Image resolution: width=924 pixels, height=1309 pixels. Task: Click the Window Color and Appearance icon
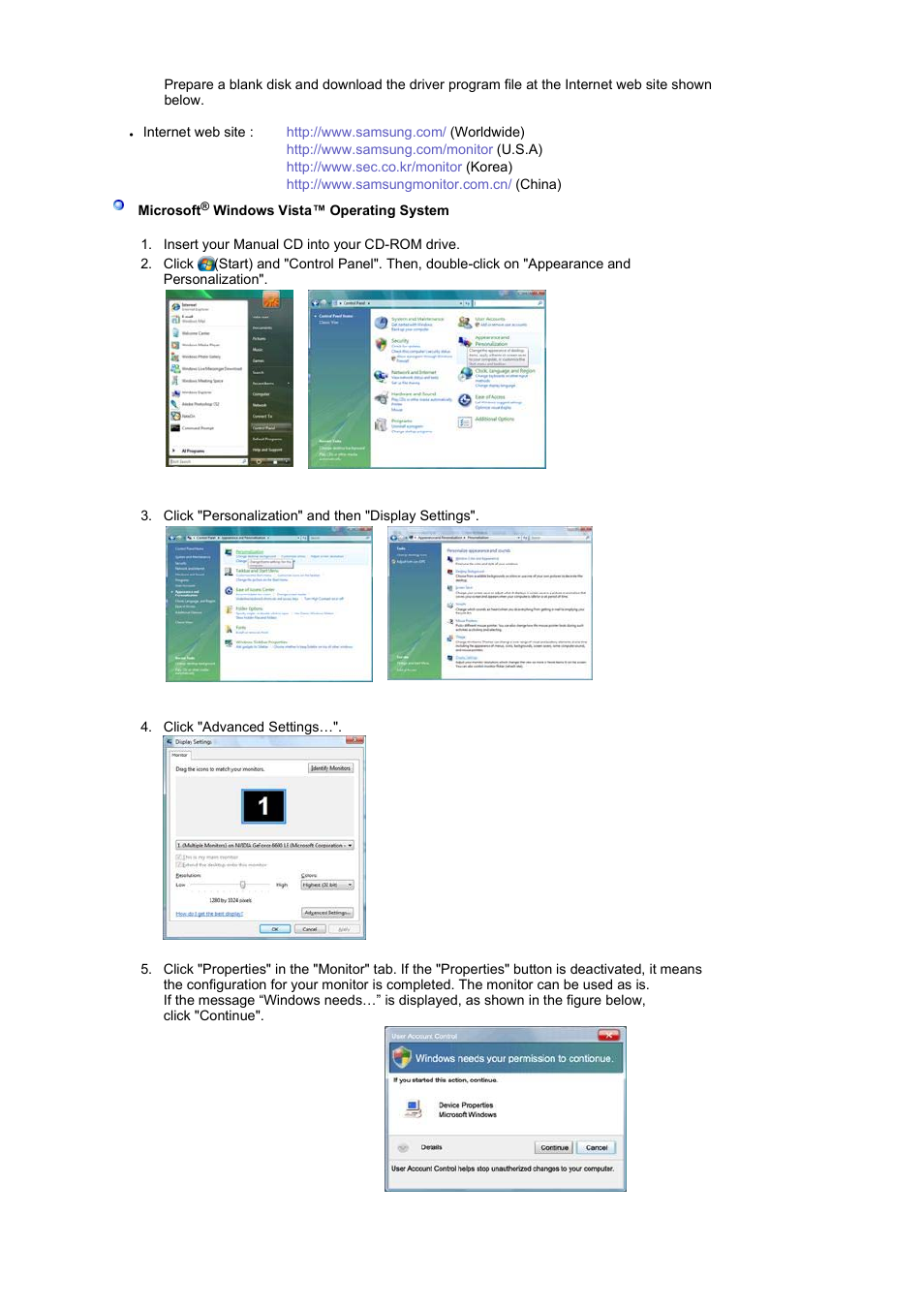[450, 559]
